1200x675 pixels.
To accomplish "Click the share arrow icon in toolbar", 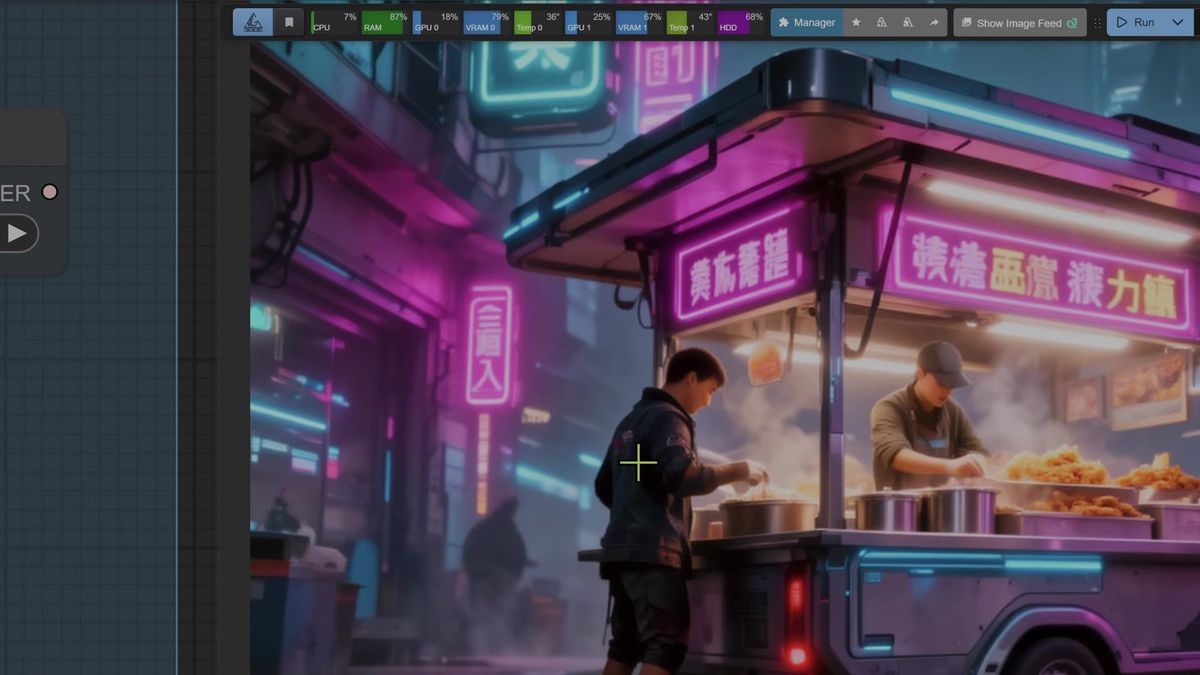I will (934, 22).
